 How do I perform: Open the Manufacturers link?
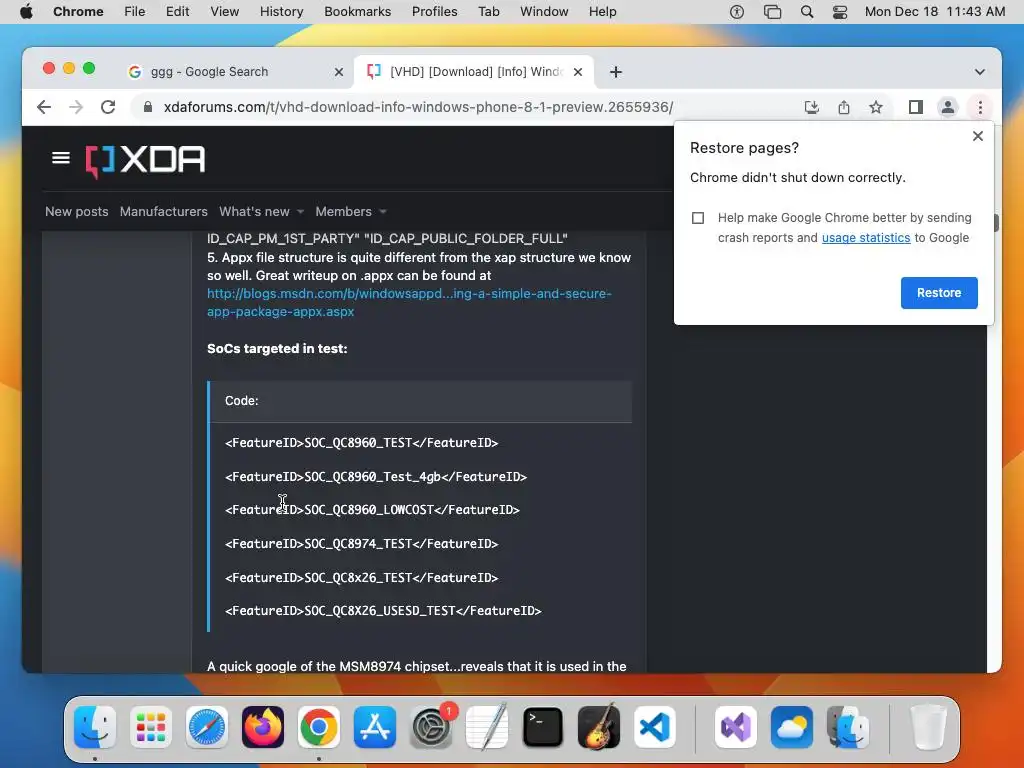[x=163, y=212]
